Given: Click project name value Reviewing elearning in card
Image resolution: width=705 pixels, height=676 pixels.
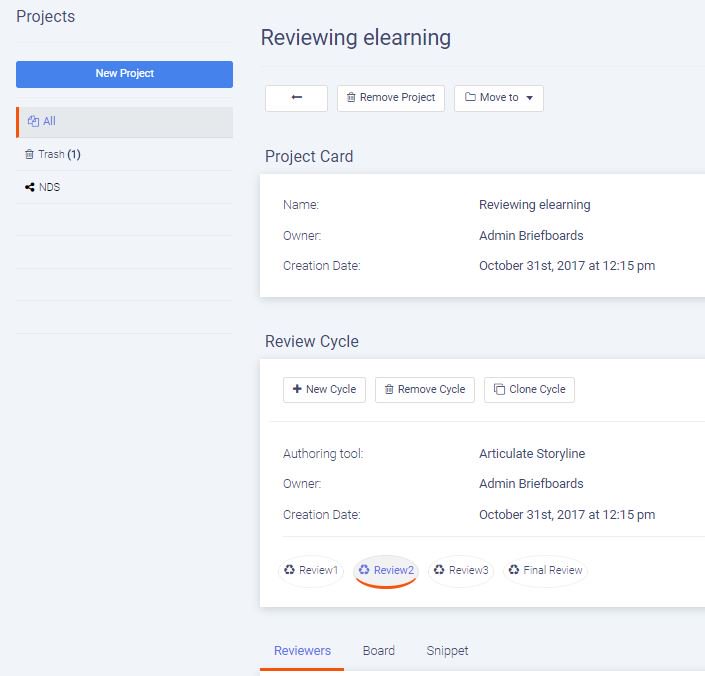Looking at the screenshot, I should pos(535,205).
